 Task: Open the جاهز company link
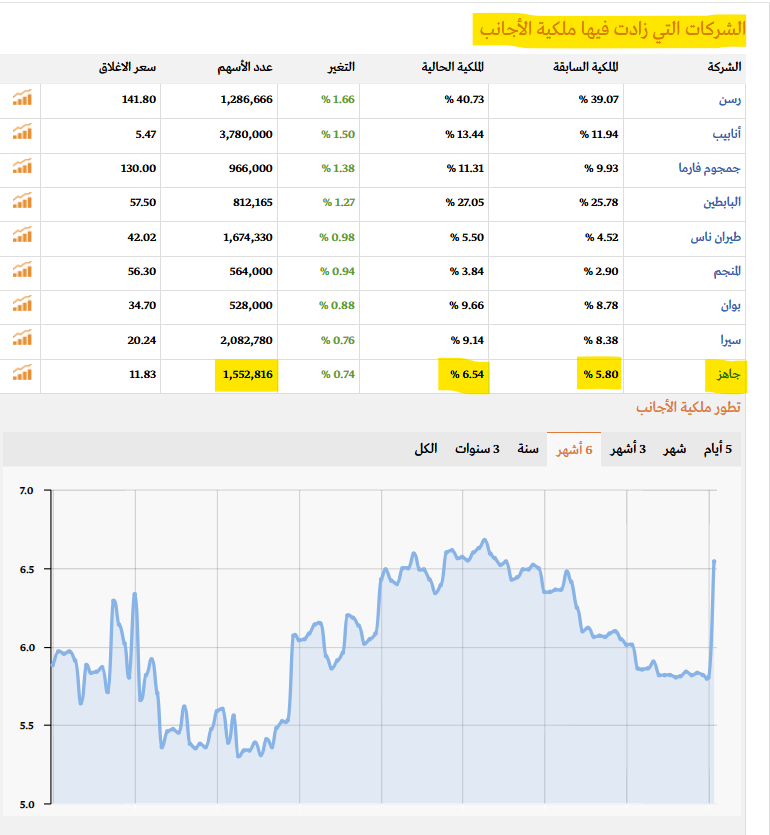(728, 374)
